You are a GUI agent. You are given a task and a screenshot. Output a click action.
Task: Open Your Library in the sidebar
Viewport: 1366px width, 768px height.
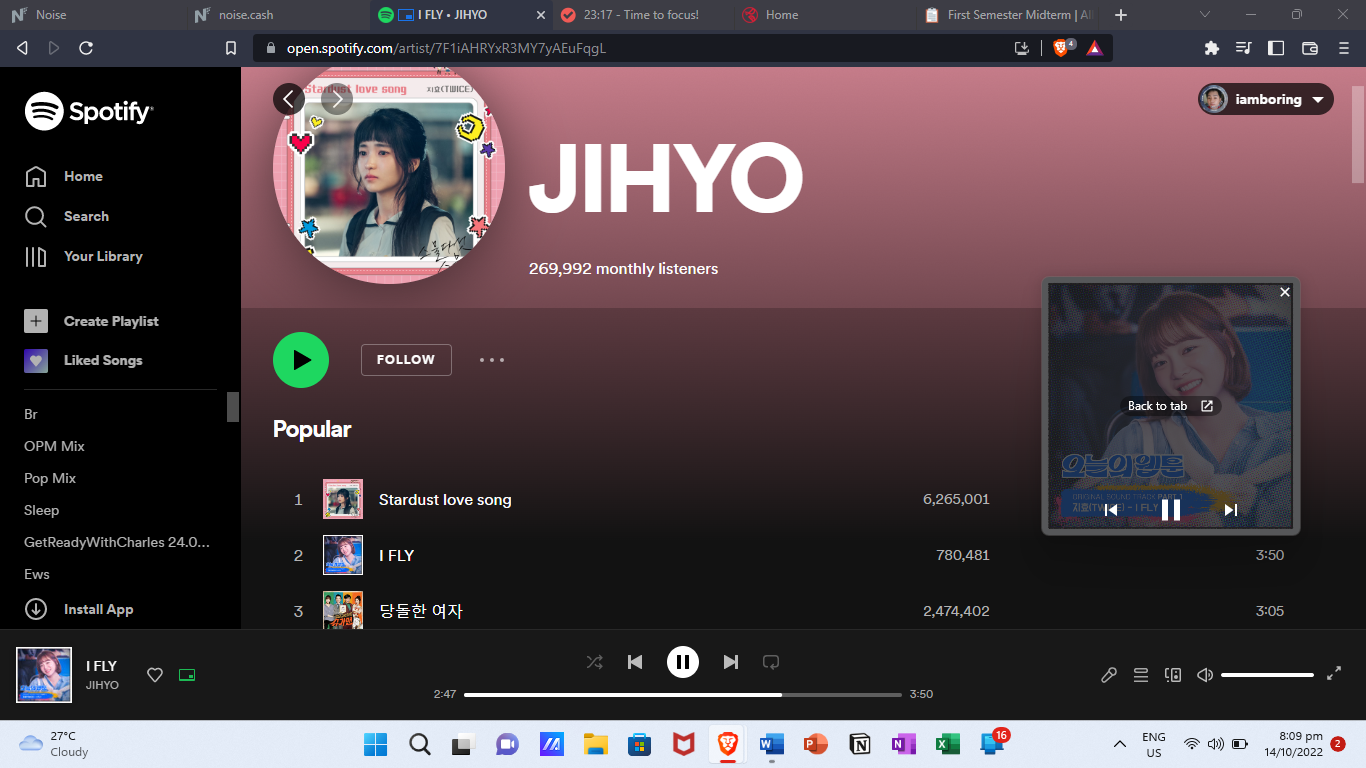tap(84, 256)
